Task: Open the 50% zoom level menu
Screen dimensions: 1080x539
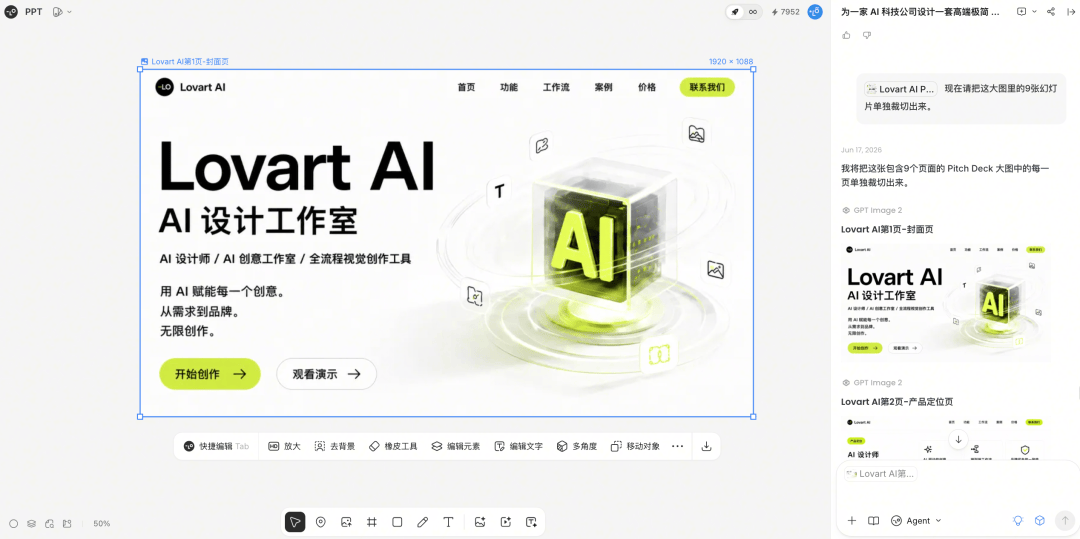Action: point(102,523)
